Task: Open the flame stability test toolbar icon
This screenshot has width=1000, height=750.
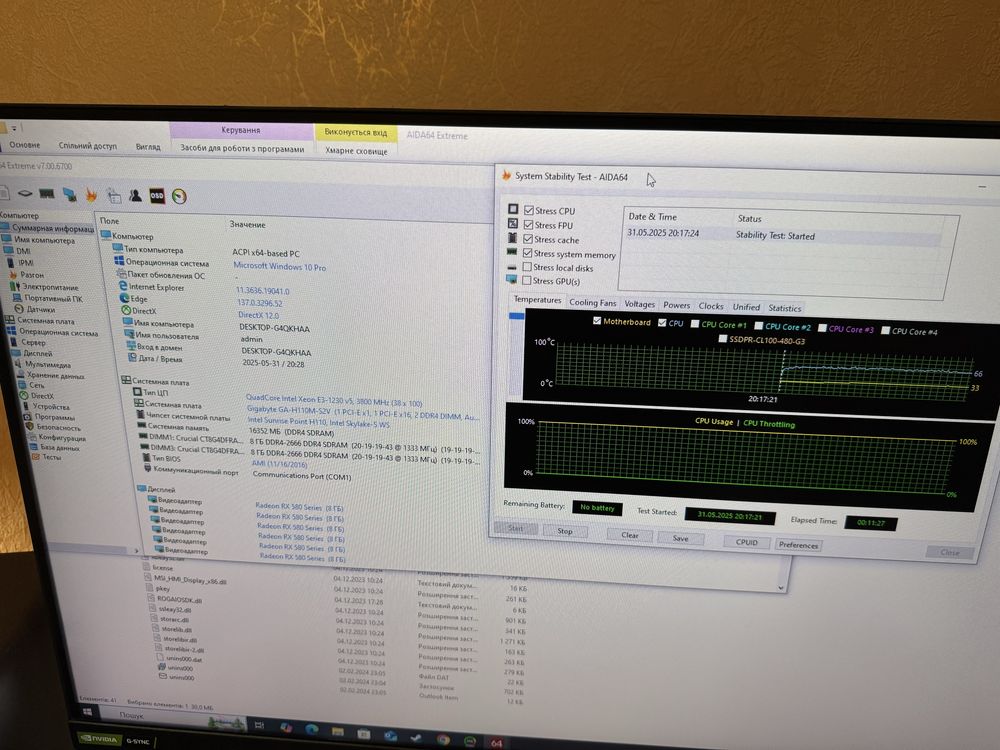Action: click(x=91, y=195)
